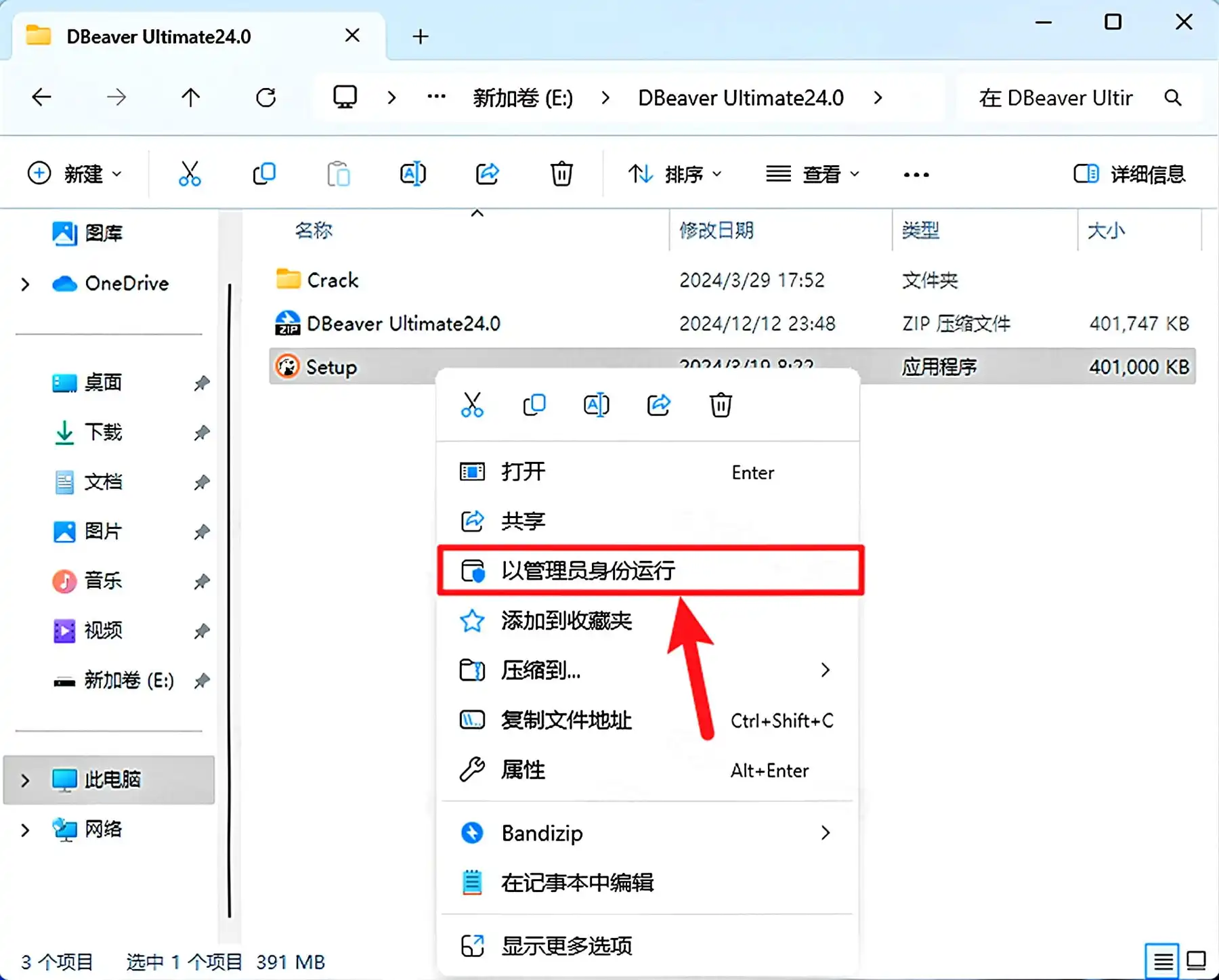Image resolution: width=1219 pixels, height=980 pixels.
Task: Go up one folder level with the up arrow
Action: click(191, 98)
